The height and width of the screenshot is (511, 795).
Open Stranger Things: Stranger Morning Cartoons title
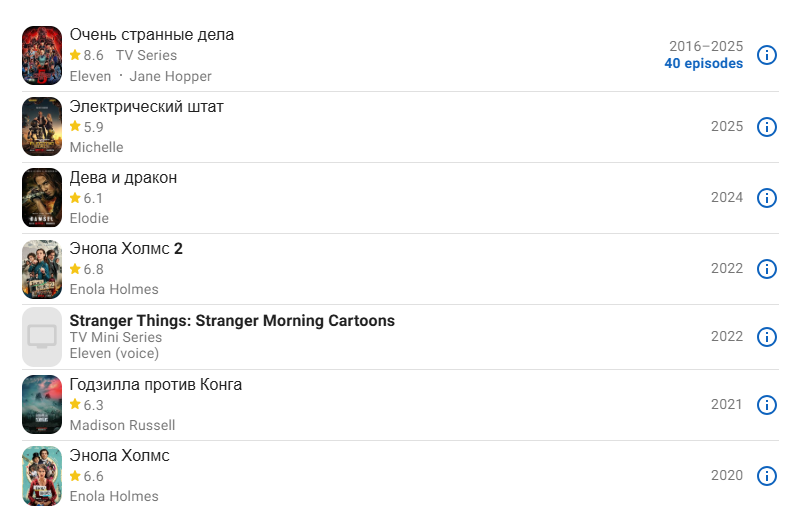(x=232, y=321)
